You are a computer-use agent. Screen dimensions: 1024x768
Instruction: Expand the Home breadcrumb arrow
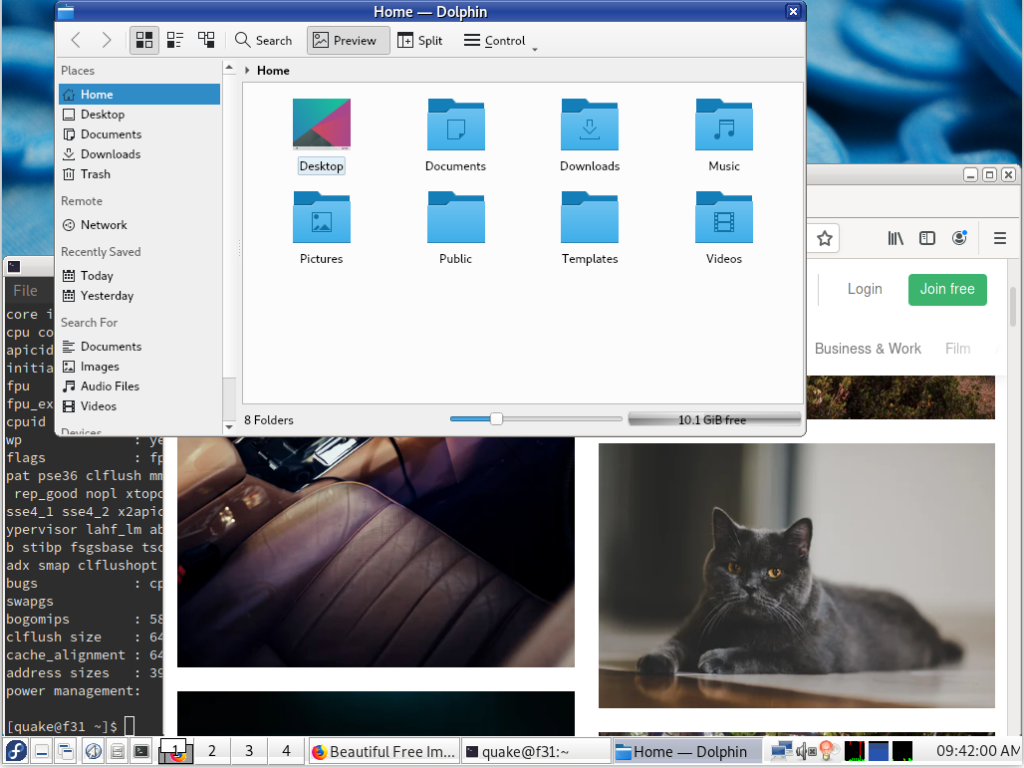248,71
